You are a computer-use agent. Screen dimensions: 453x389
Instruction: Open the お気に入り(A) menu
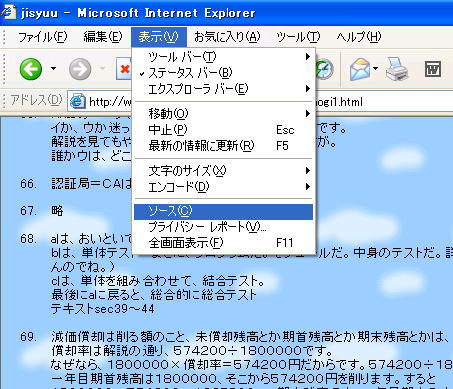[227, 37]
